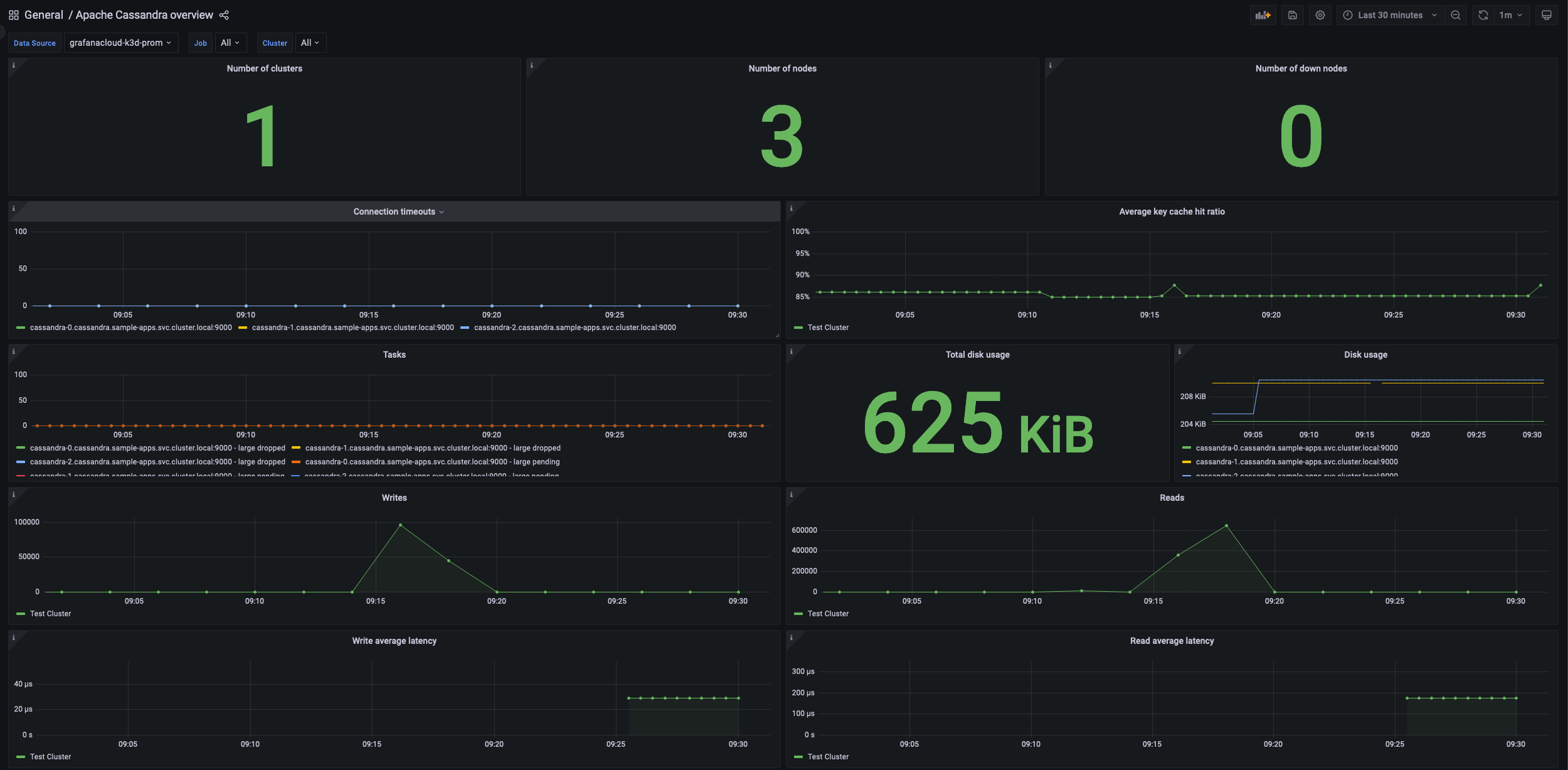Click the info icon on Total disk usage panel
Screen dimensions: 1568x770
click(792, 351)
